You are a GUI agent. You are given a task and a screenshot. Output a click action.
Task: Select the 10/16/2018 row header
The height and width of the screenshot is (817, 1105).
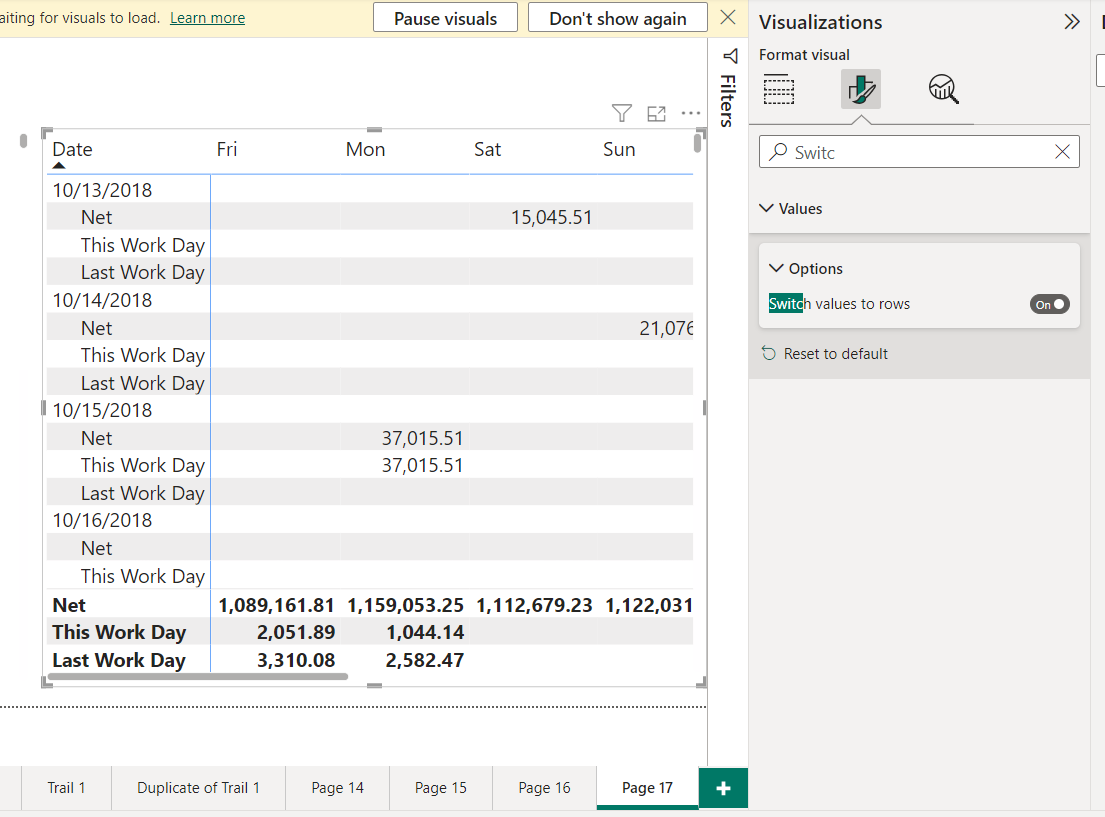coord(102,520)
